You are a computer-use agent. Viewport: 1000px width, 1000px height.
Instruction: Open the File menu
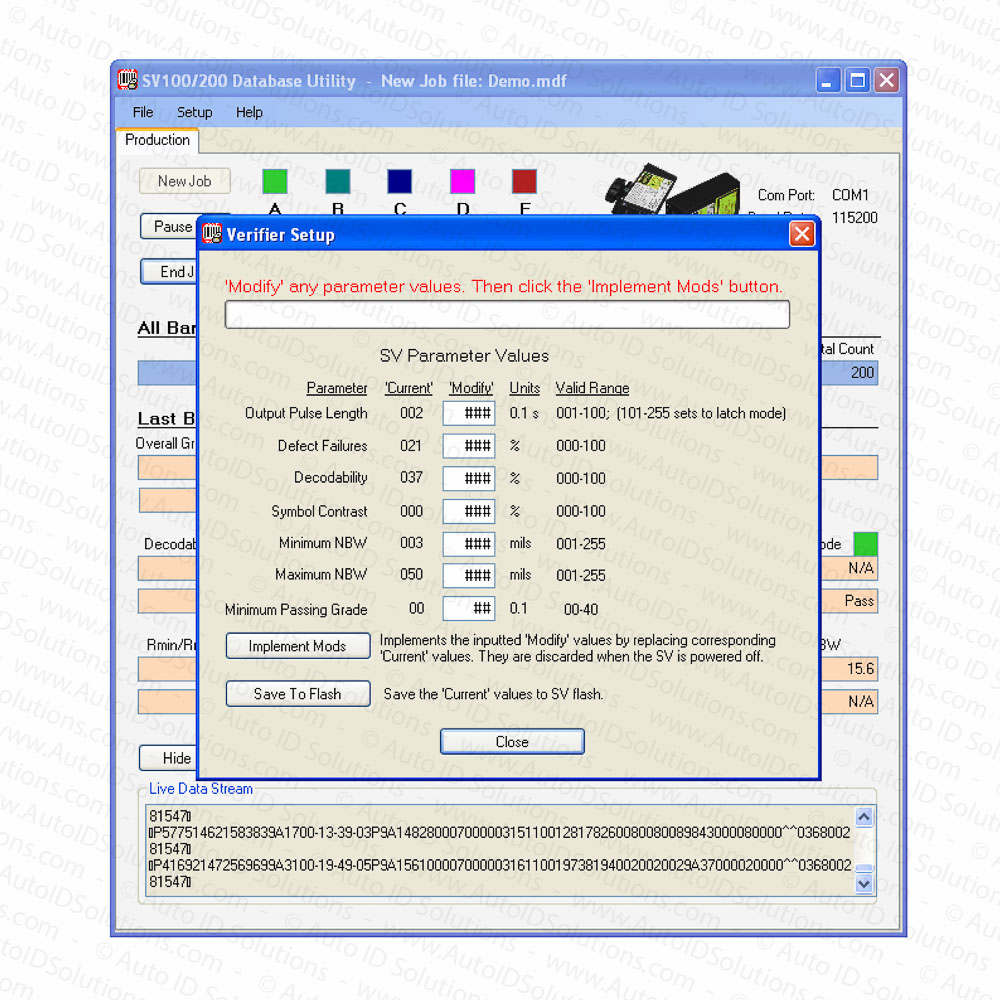click(x=143, y=112)
